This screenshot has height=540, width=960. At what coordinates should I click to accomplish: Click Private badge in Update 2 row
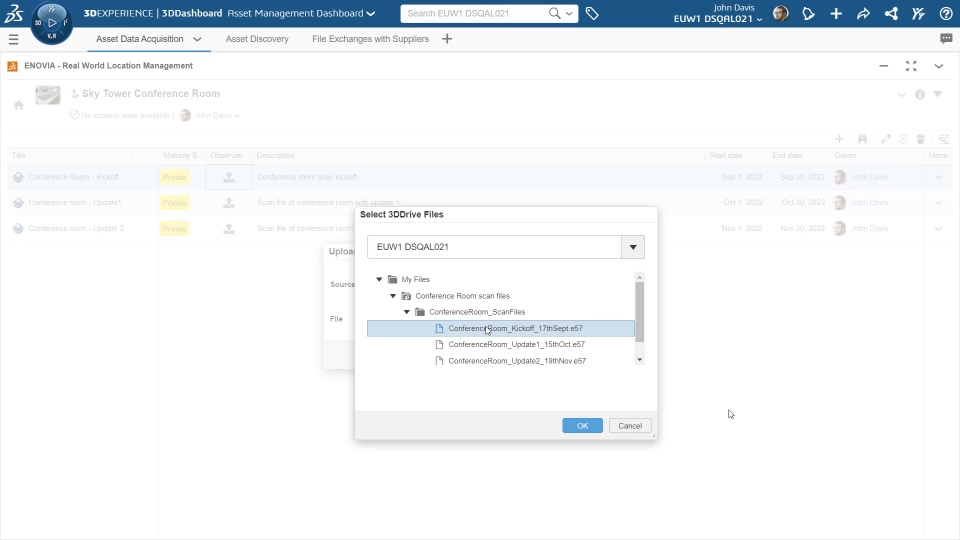coord(174,228)
